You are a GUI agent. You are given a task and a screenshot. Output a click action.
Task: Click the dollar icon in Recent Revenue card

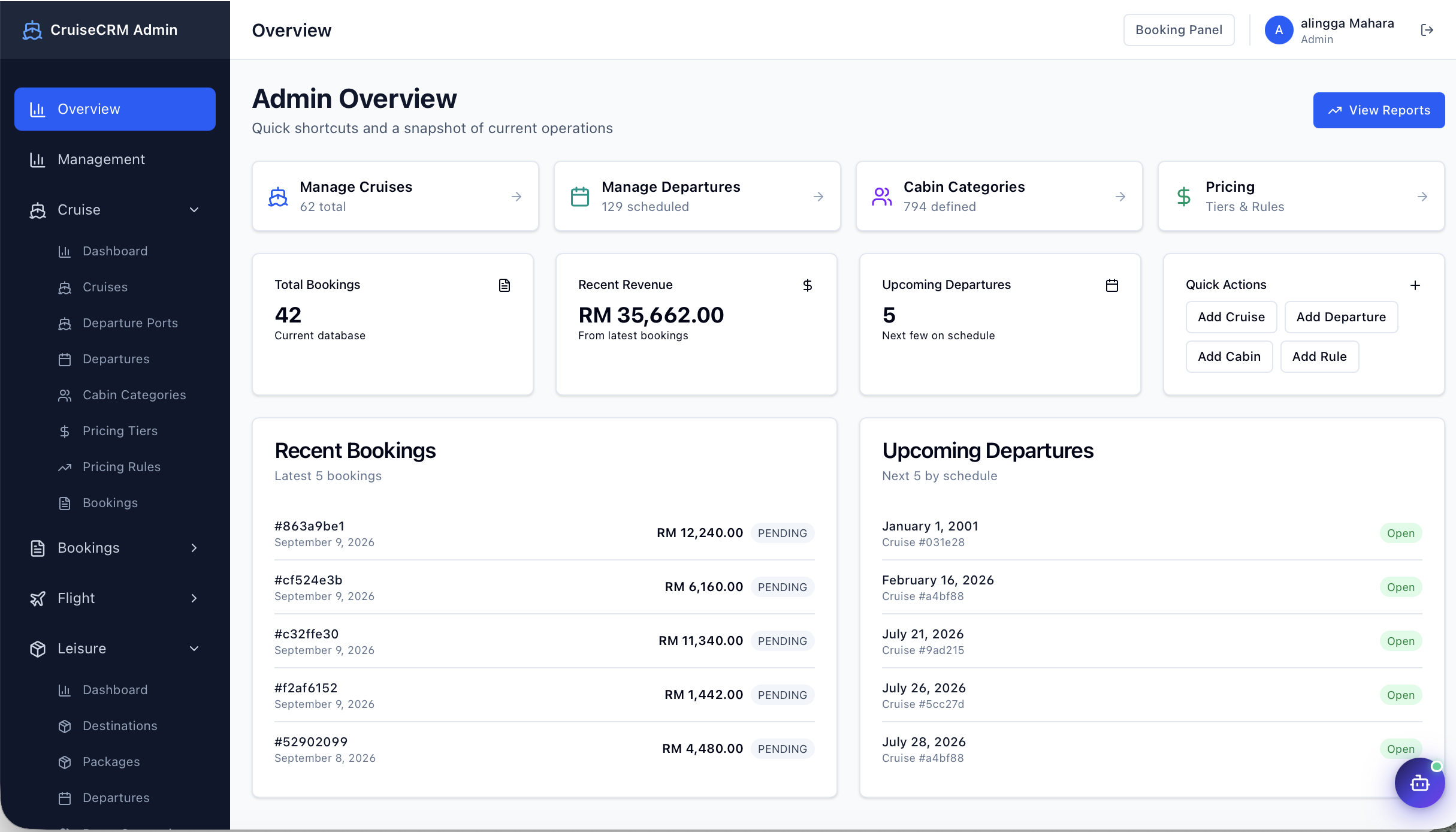point(808,285)
